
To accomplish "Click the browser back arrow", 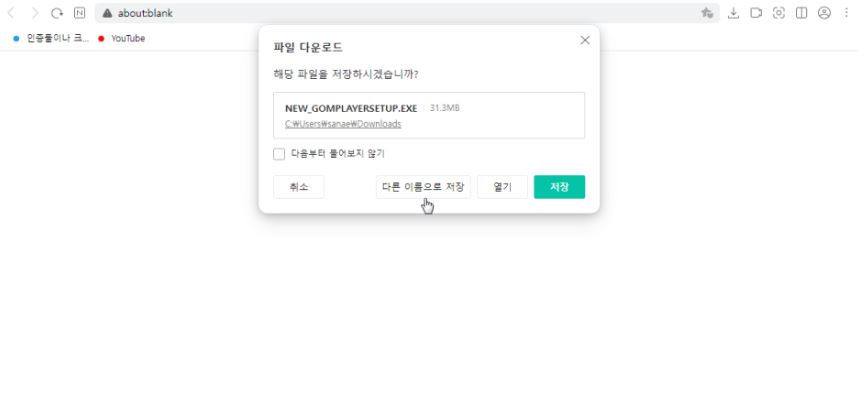I will click(x=11, y=13).
